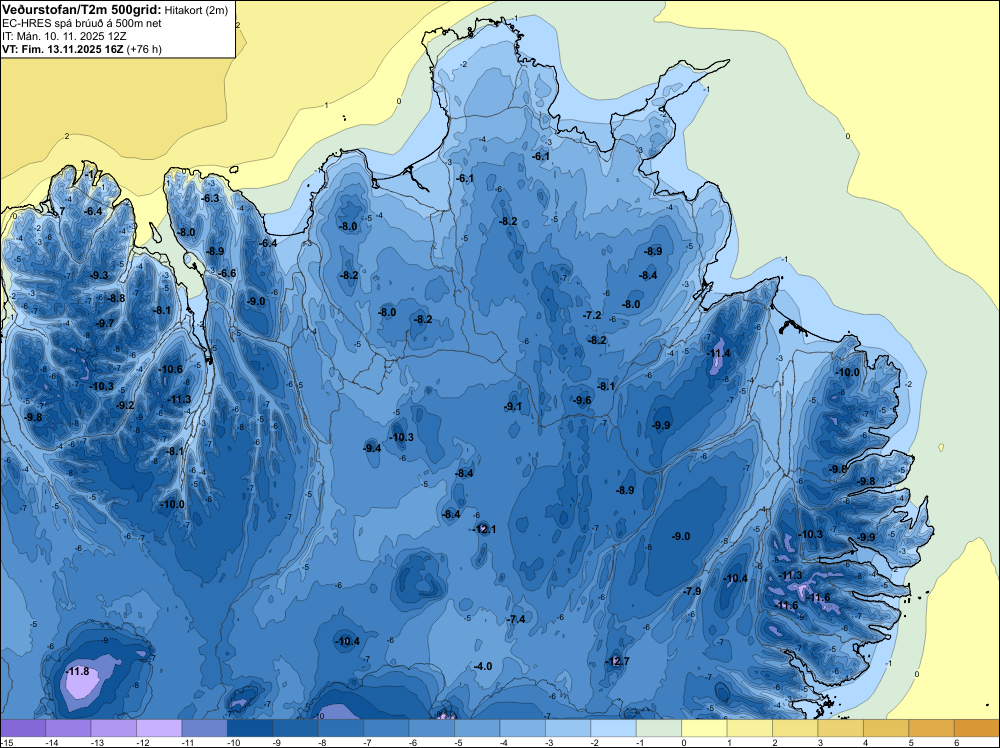This screenshot has height=748, width=1000.
Task: Click the legend swatch between -10 and -9
Action: click(x=250, y=728)
